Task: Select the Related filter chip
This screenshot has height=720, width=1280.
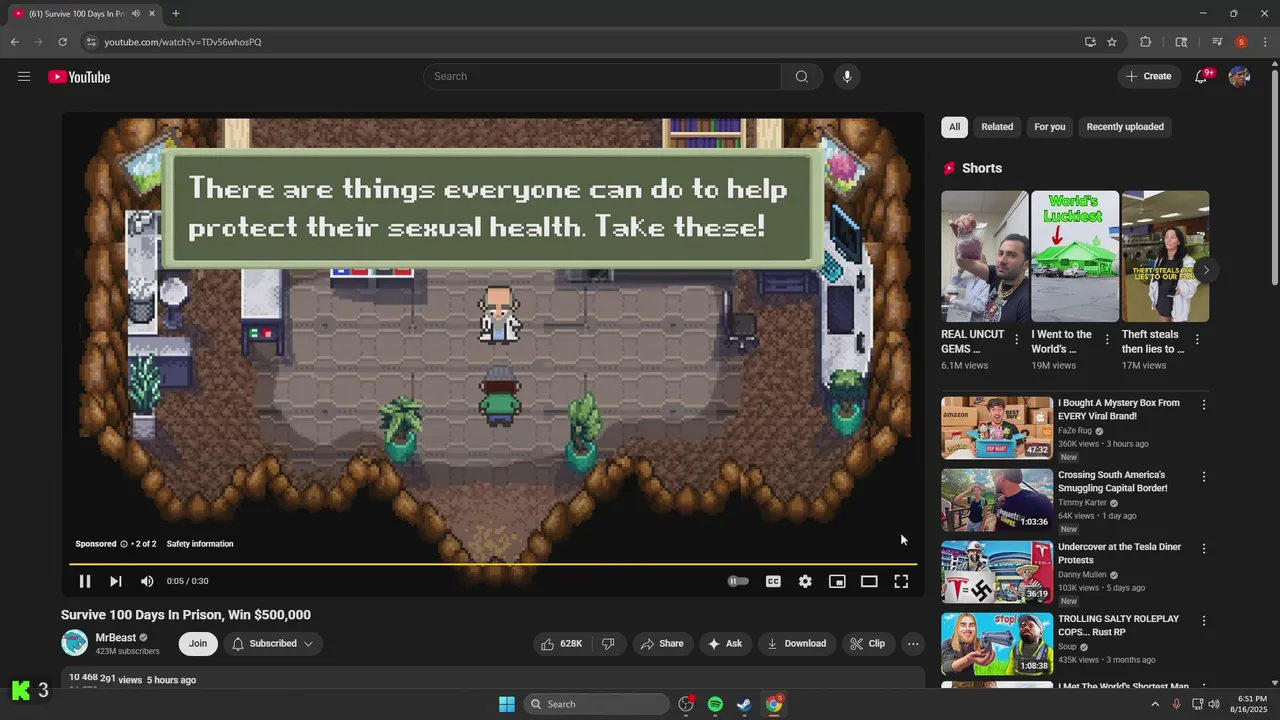Action: (x=997, y=127)
